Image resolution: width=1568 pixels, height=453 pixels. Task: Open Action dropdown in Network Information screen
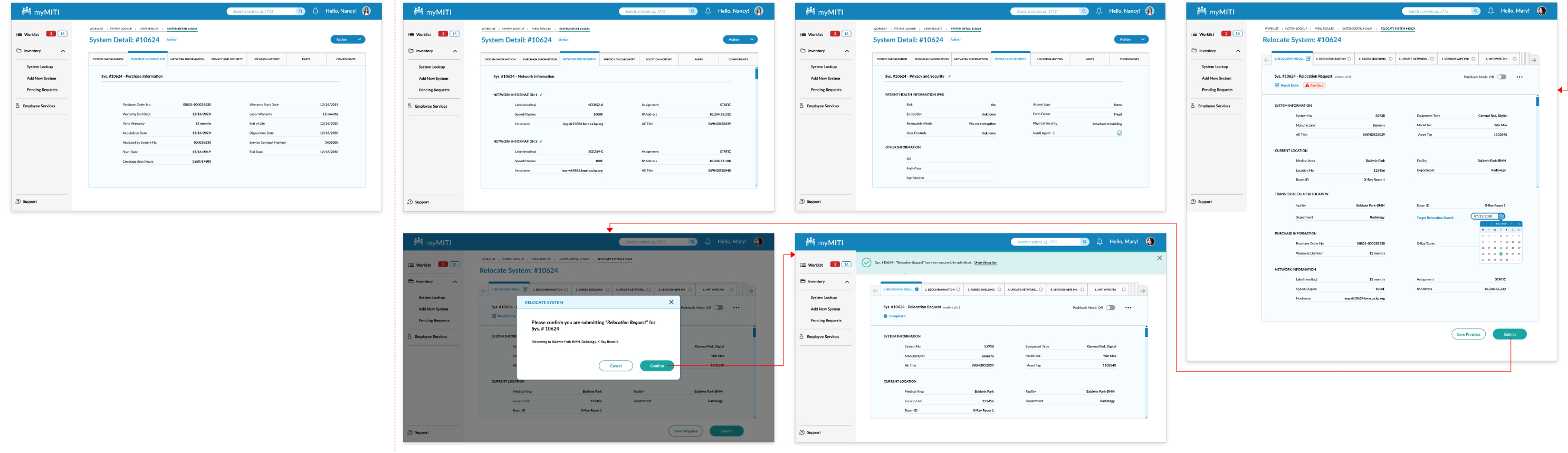(x=740, y=40)
